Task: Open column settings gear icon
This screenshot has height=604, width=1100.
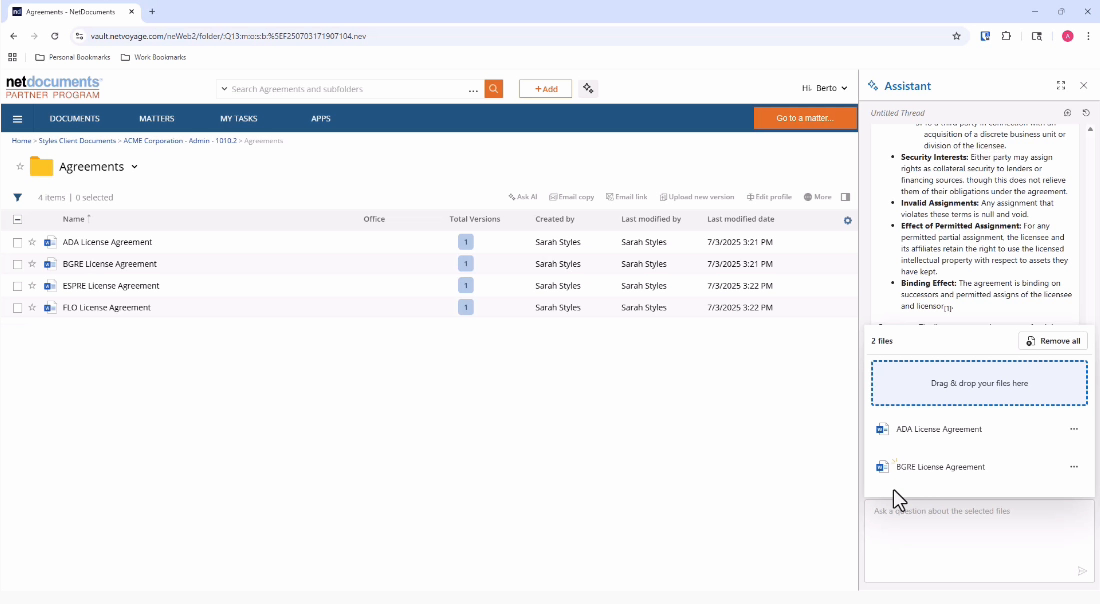Action: pyautogui.click(x=847, y=220)
